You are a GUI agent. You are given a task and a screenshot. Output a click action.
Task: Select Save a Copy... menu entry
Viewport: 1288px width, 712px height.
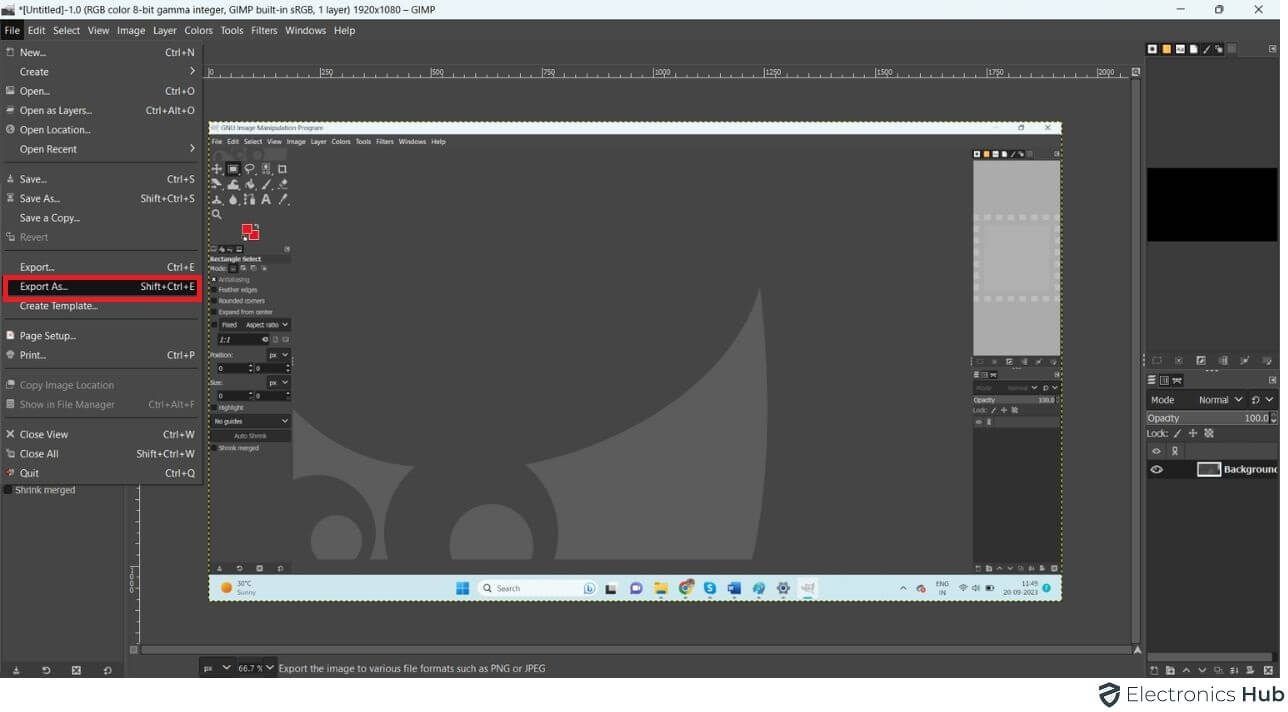coord(50,218)
